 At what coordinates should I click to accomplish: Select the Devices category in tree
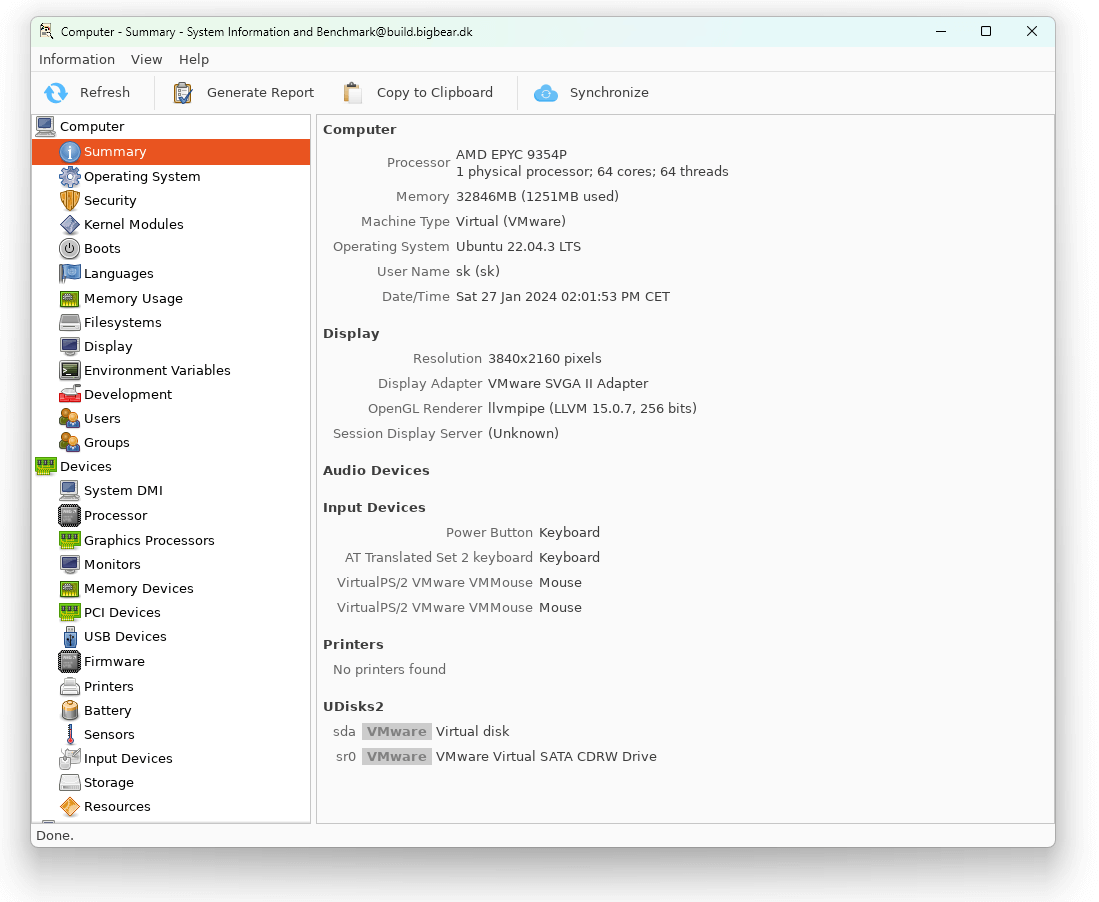(x=86, y=467)
